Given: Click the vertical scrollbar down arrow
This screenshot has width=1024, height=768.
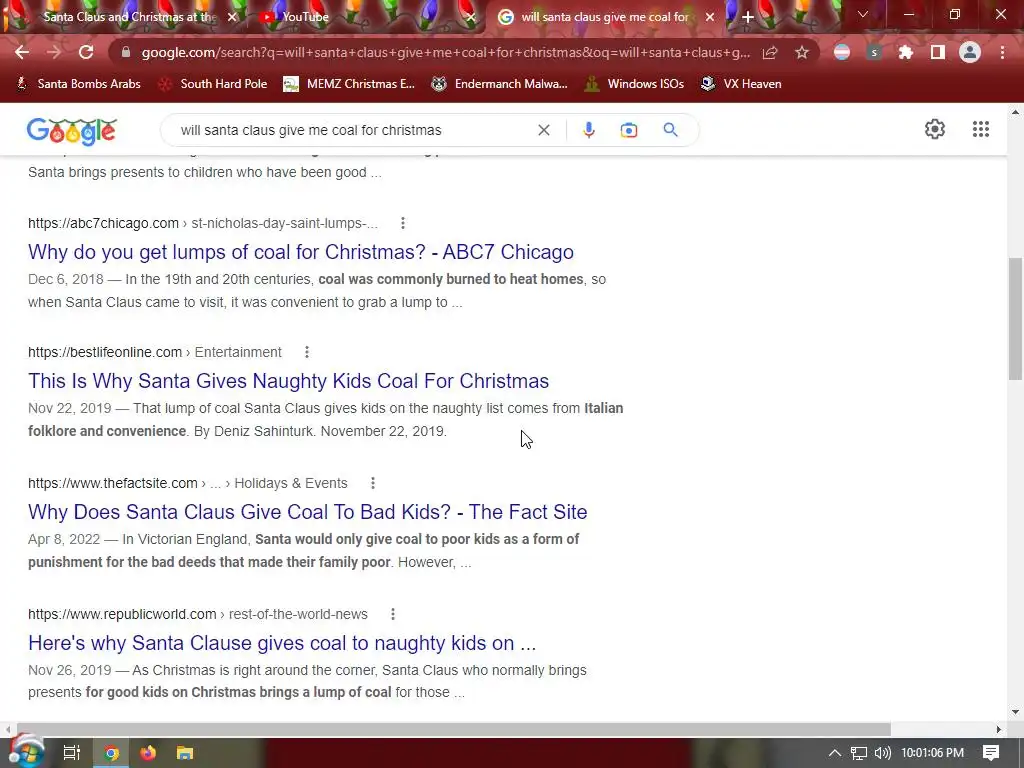Looking at the screenshot, I should pyautogui.click(x=1015, y=712).
